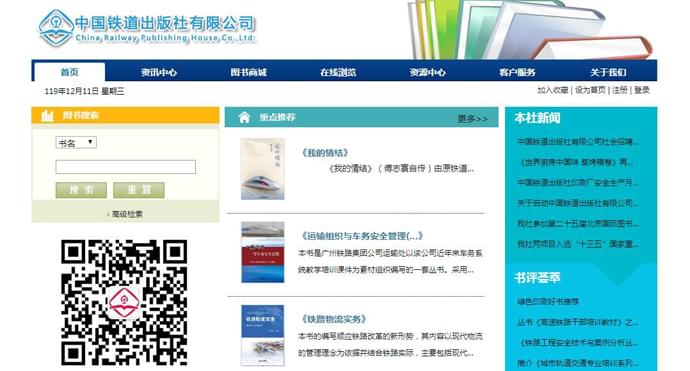
Task: Click the 铁路物流实务 blue book cover thumbnail
Action: [x=263, y=335]
